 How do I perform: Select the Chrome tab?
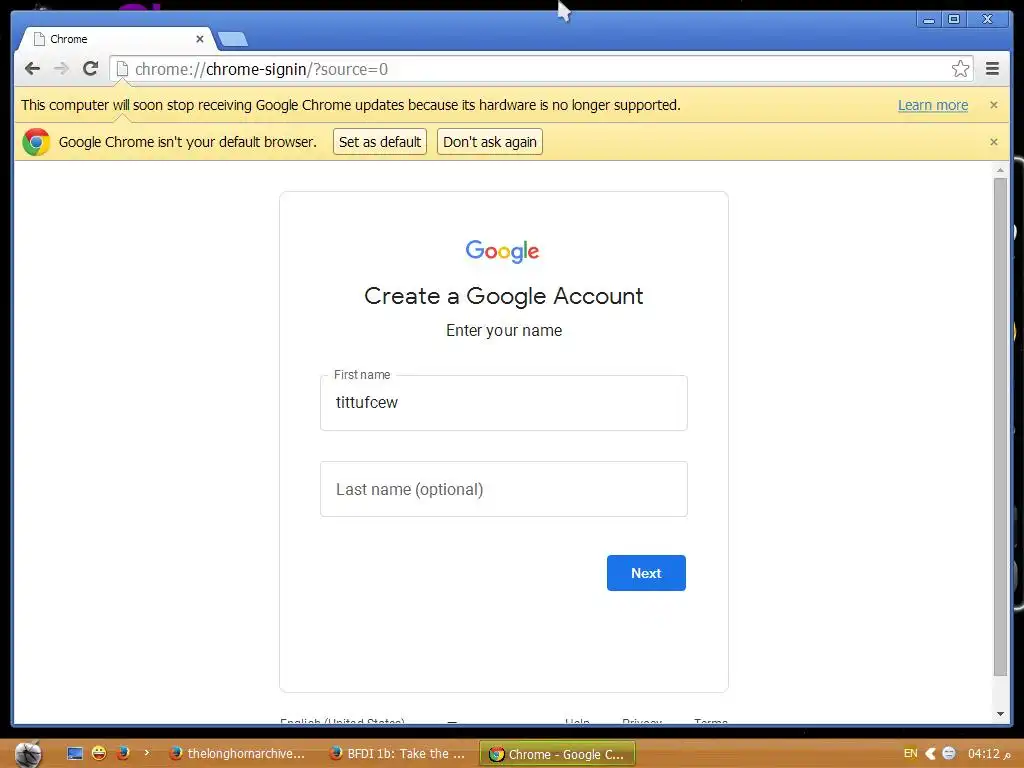click(114, 39)
